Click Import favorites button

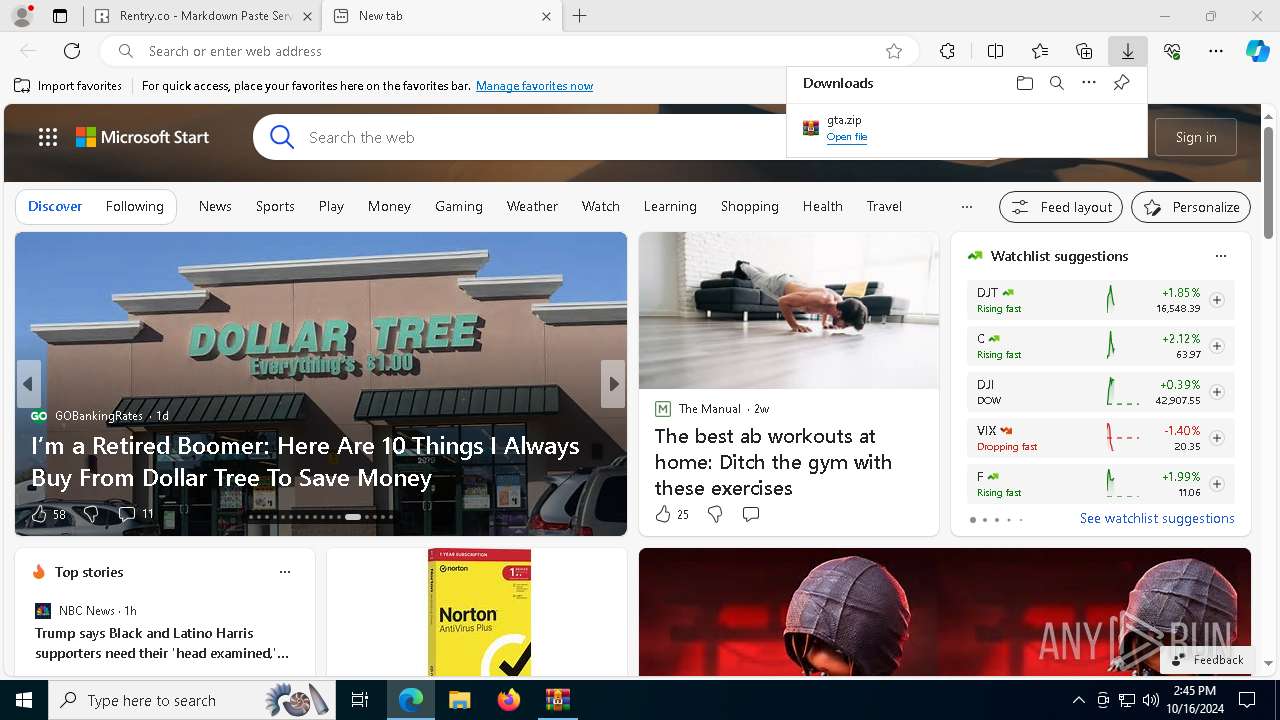pyautogui.click(x=68, y=86)
